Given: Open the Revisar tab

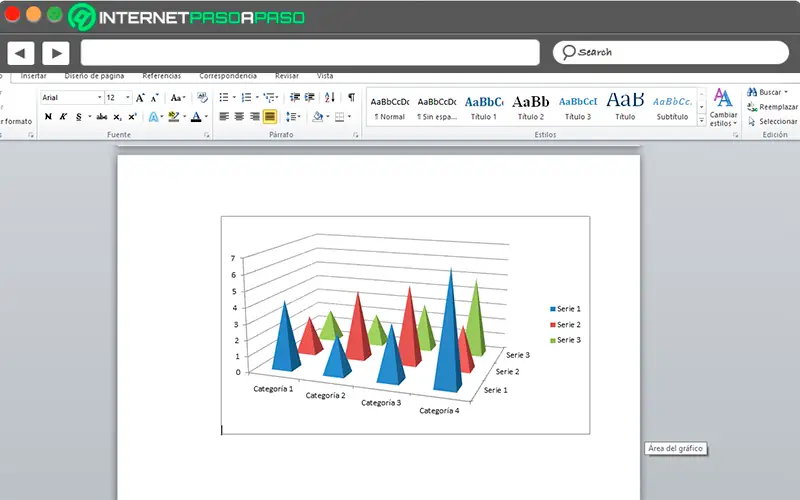Looking at the screenshot, I should point(287,76).
